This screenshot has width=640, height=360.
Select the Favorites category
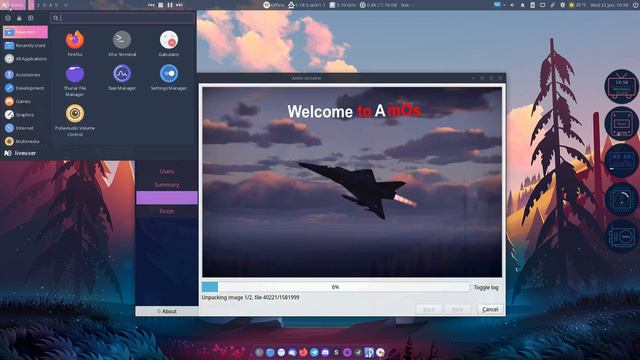point(25,32)
